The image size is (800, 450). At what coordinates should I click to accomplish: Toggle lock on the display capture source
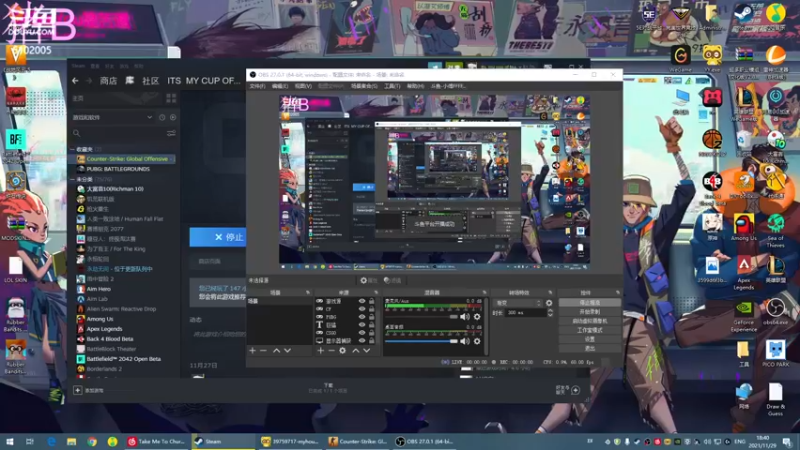pyautogui.click(x=371, y=340)
